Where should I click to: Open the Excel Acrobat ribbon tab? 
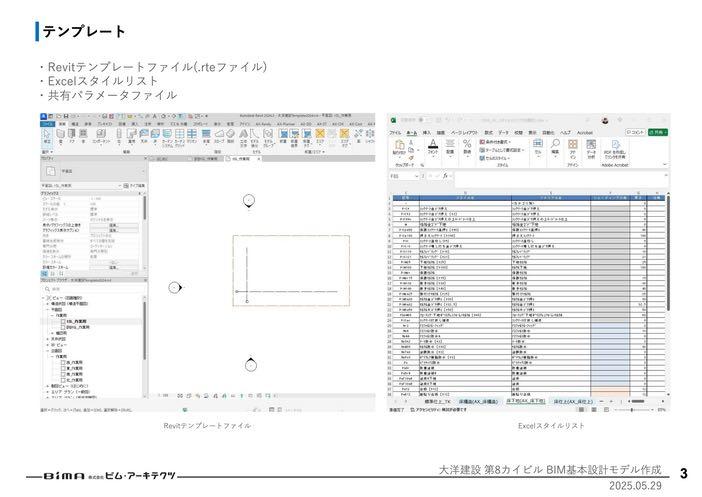[585, 133]
